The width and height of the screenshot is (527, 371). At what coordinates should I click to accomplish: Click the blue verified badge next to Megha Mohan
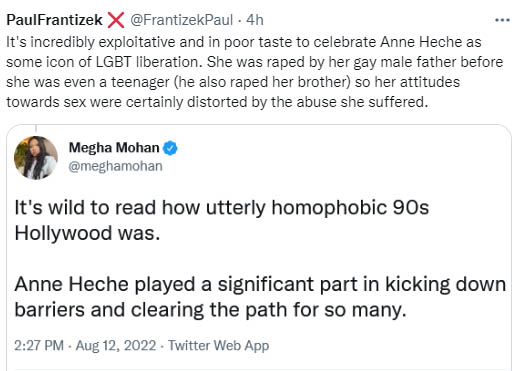click(x=170, y=148)
